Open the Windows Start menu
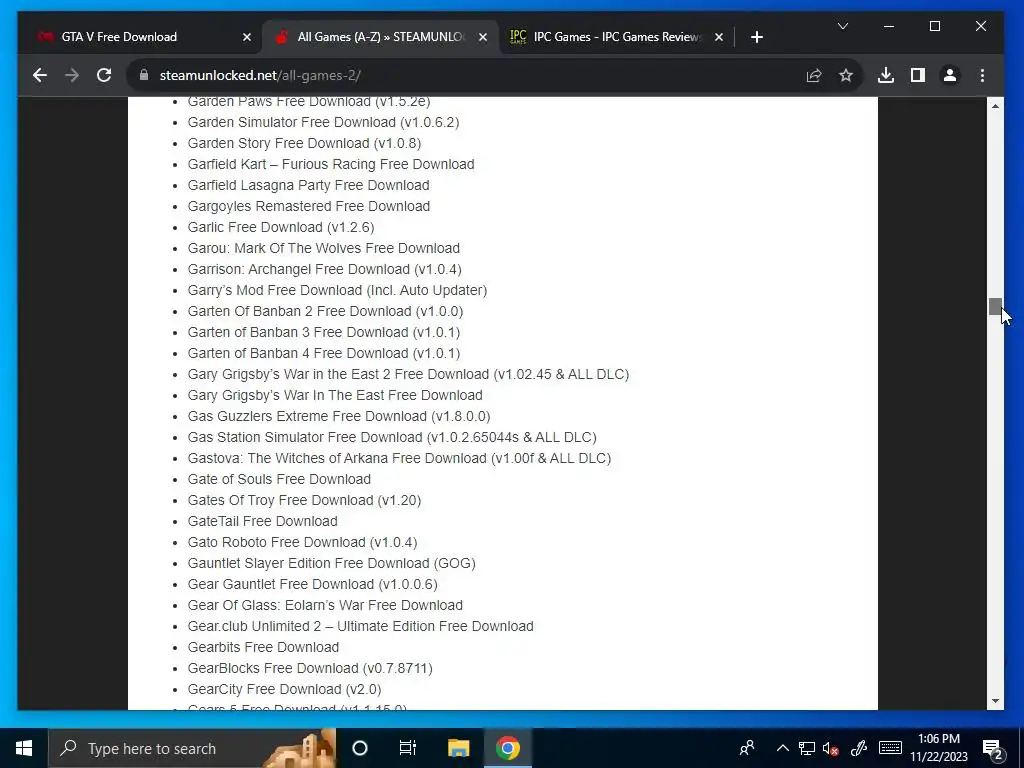 pos(24,748)
